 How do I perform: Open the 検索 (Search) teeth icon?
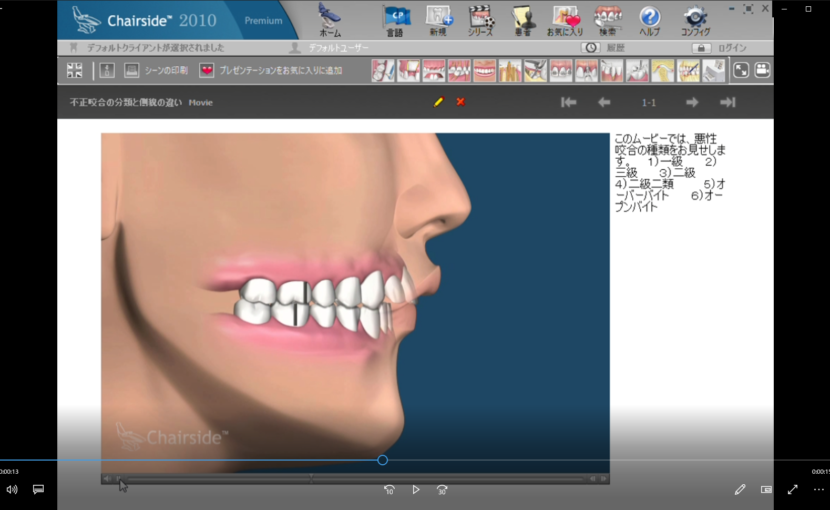pyautogui.click(x=606, y=18)
